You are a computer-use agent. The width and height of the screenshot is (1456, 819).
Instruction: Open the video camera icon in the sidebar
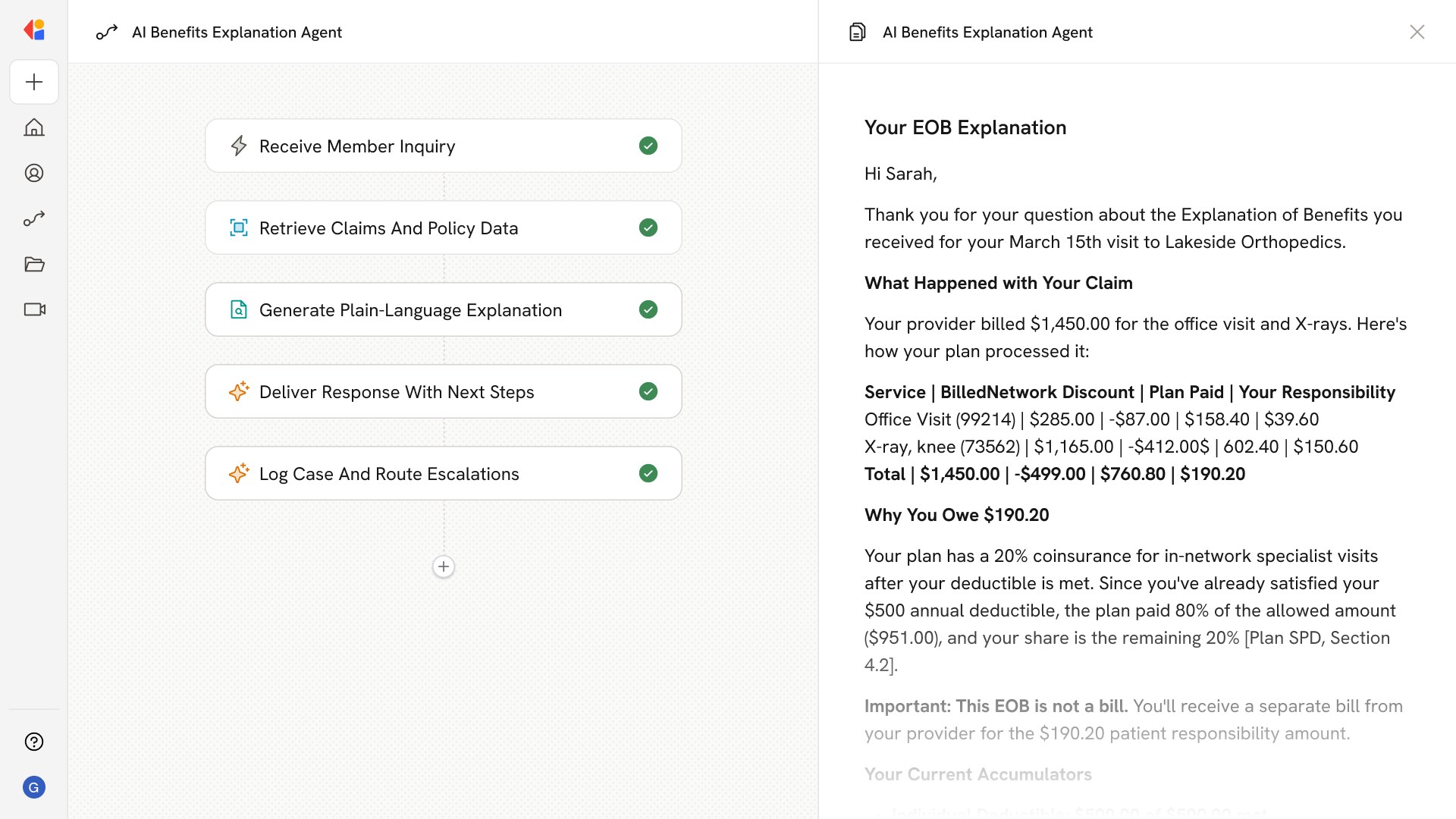[34, 309]
